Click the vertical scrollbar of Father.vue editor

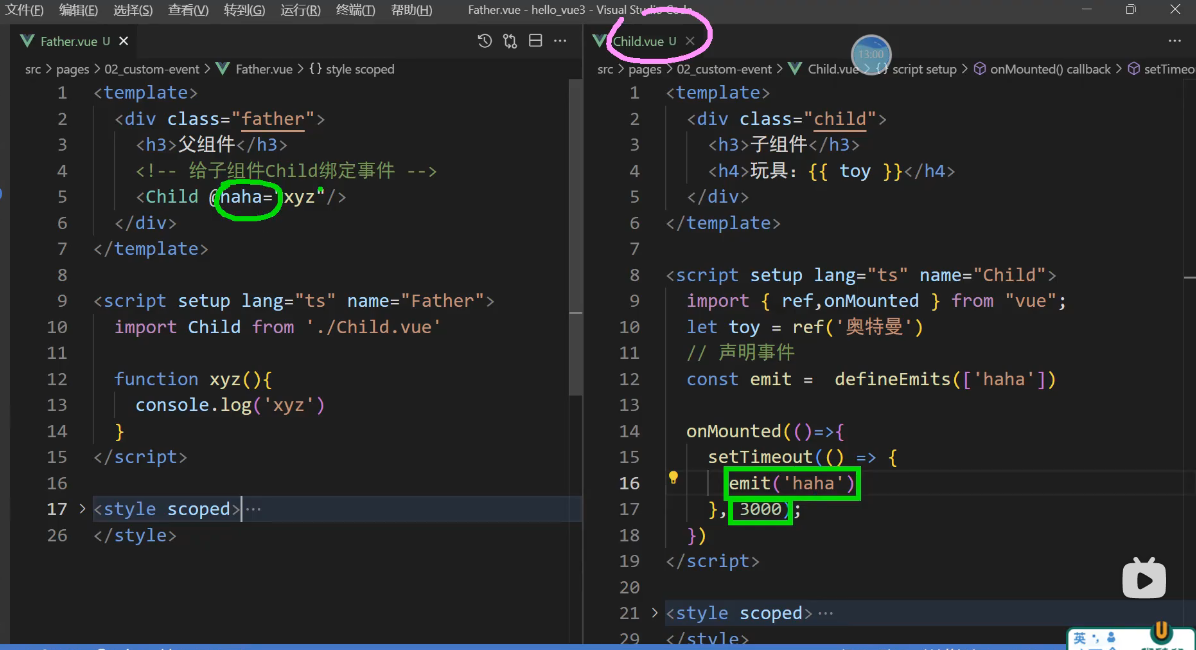coord(576,237)
